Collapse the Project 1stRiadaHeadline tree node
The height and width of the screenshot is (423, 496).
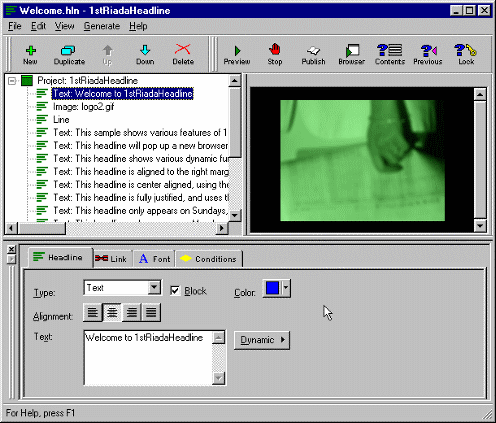tap(12, 81)
